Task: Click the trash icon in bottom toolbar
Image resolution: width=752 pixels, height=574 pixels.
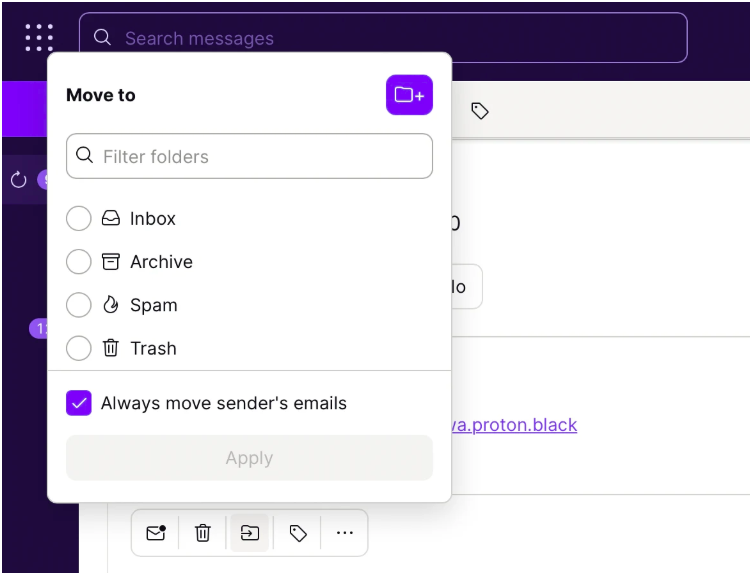Action: (x=203, y=533)
